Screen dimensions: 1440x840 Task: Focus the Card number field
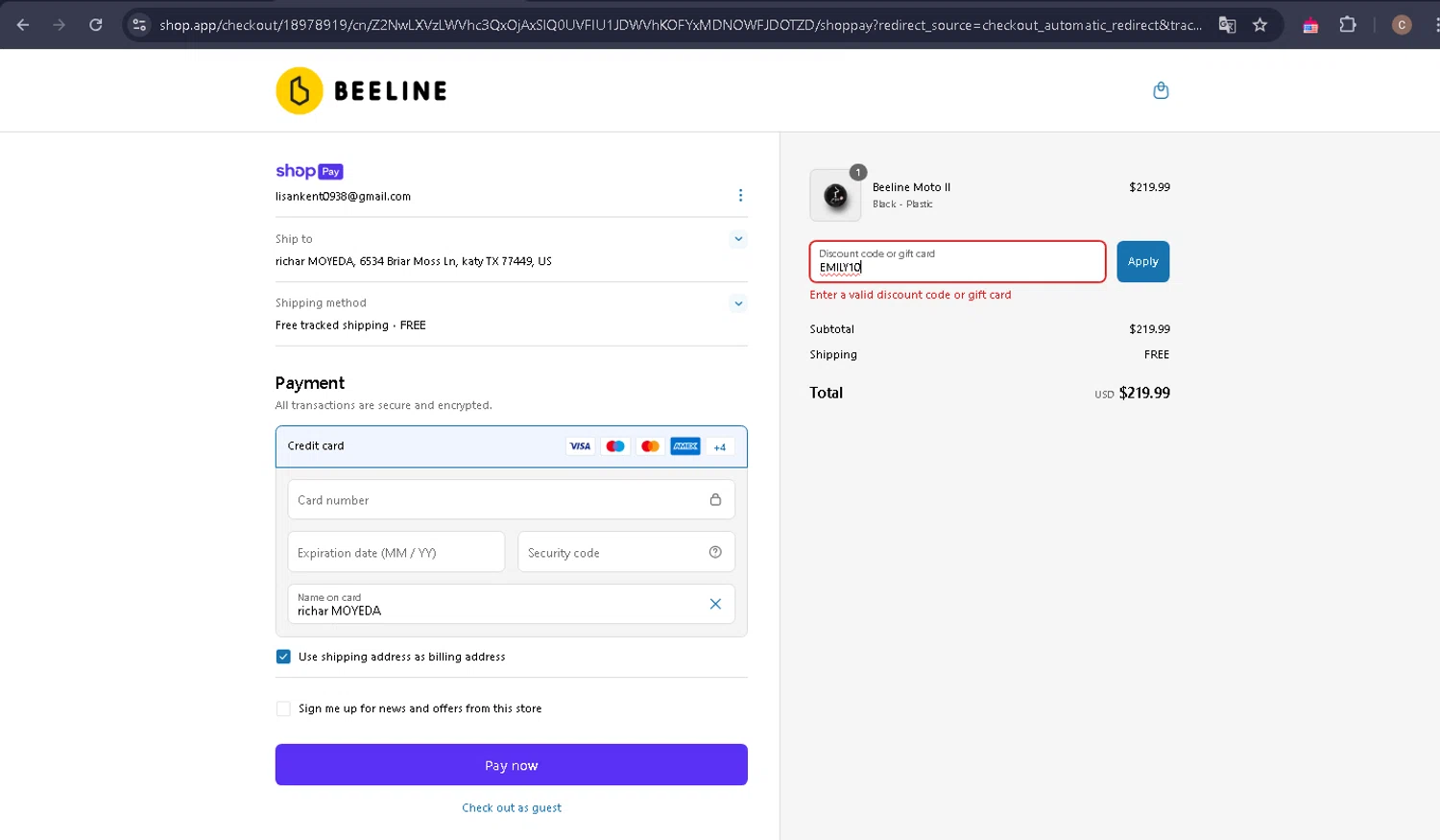coord(512,499)
